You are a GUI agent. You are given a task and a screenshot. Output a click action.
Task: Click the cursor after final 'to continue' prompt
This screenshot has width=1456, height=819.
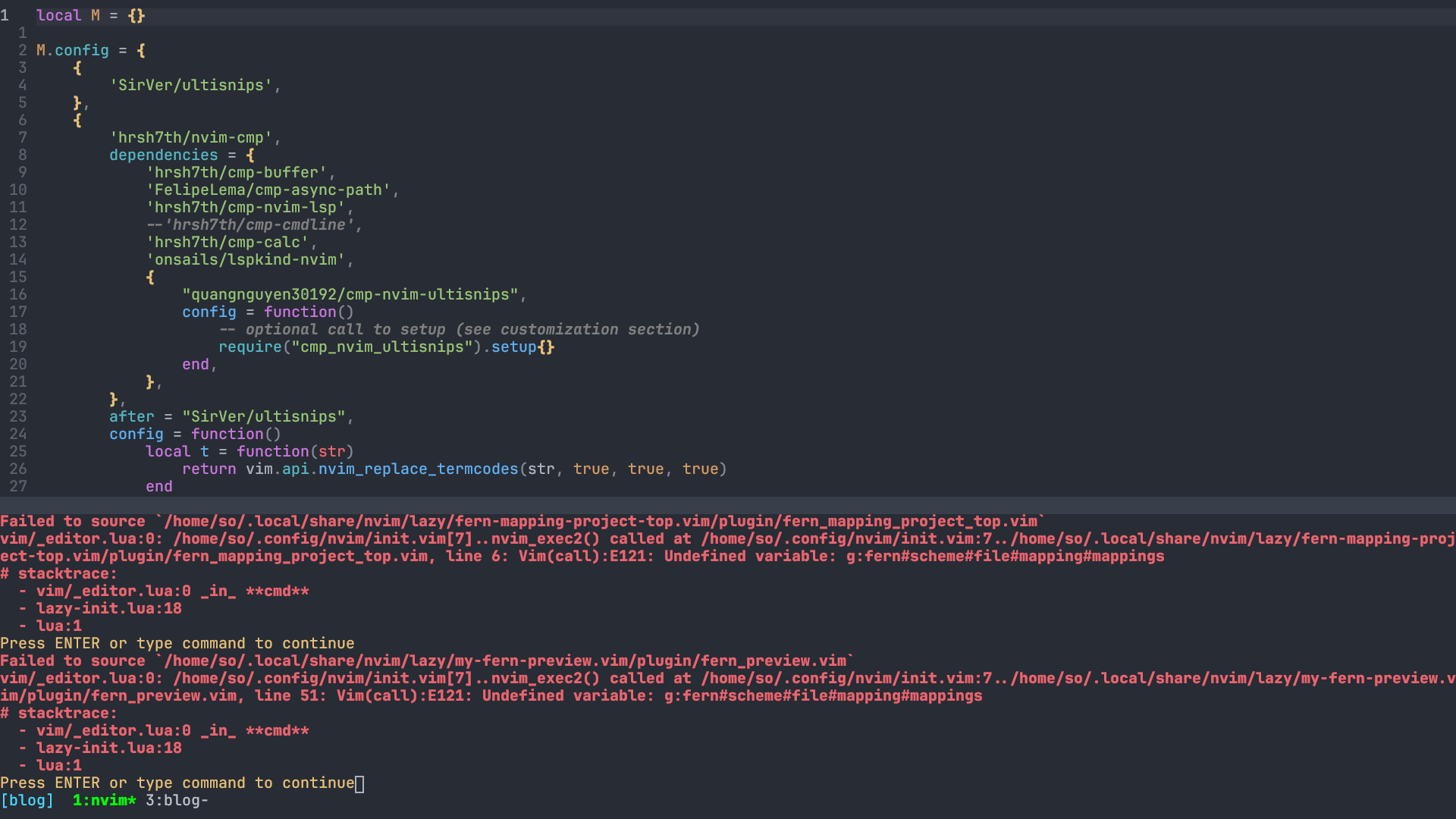click(359, 783)
